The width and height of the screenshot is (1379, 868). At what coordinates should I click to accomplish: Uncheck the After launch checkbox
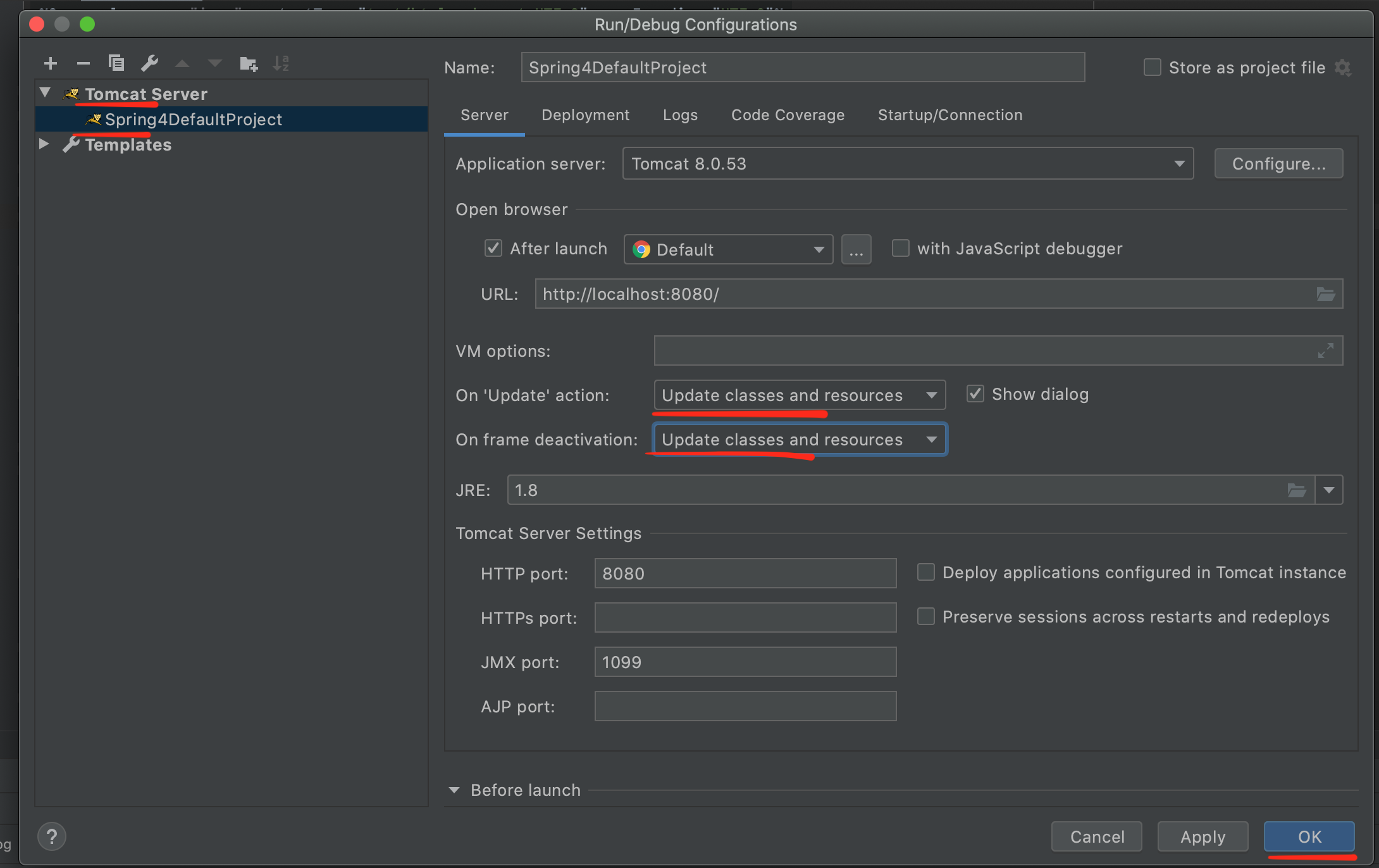coord(493,249)
